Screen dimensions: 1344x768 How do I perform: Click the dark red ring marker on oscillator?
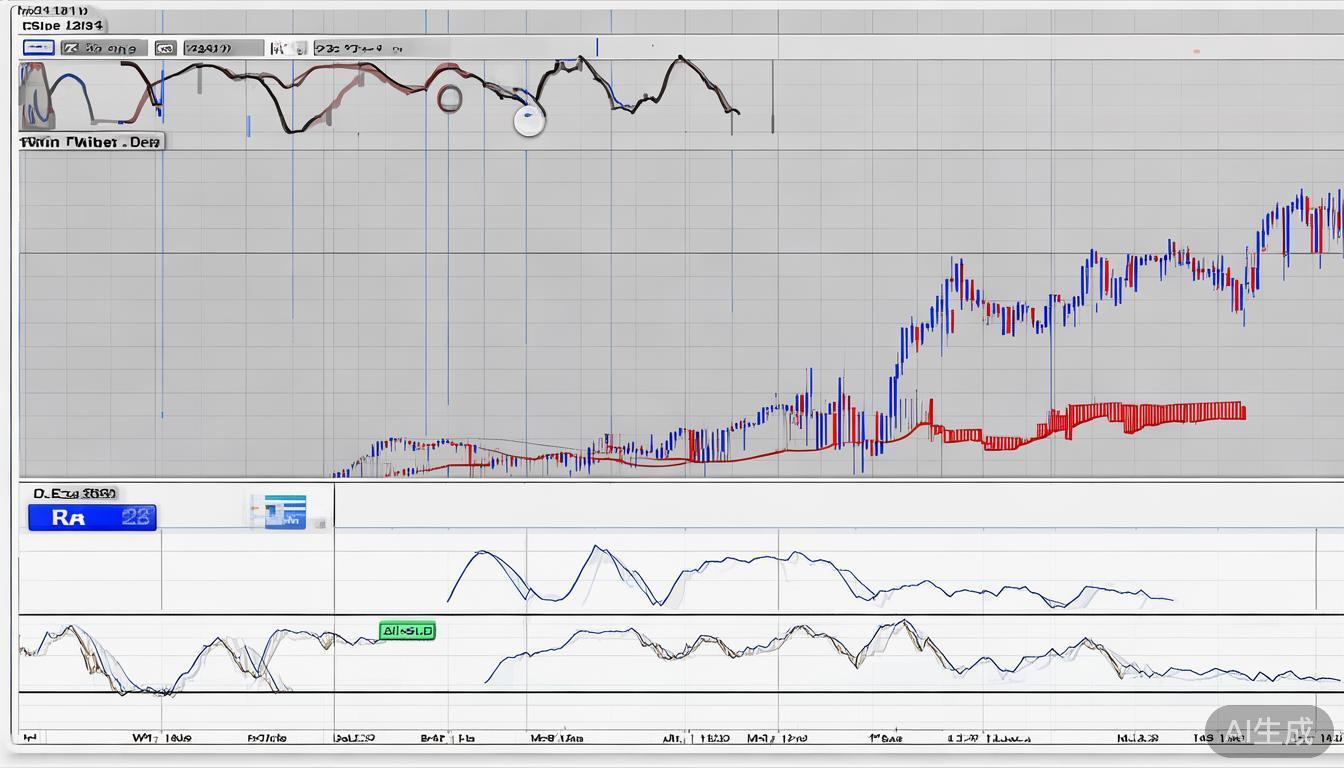[x=449, y=98]
